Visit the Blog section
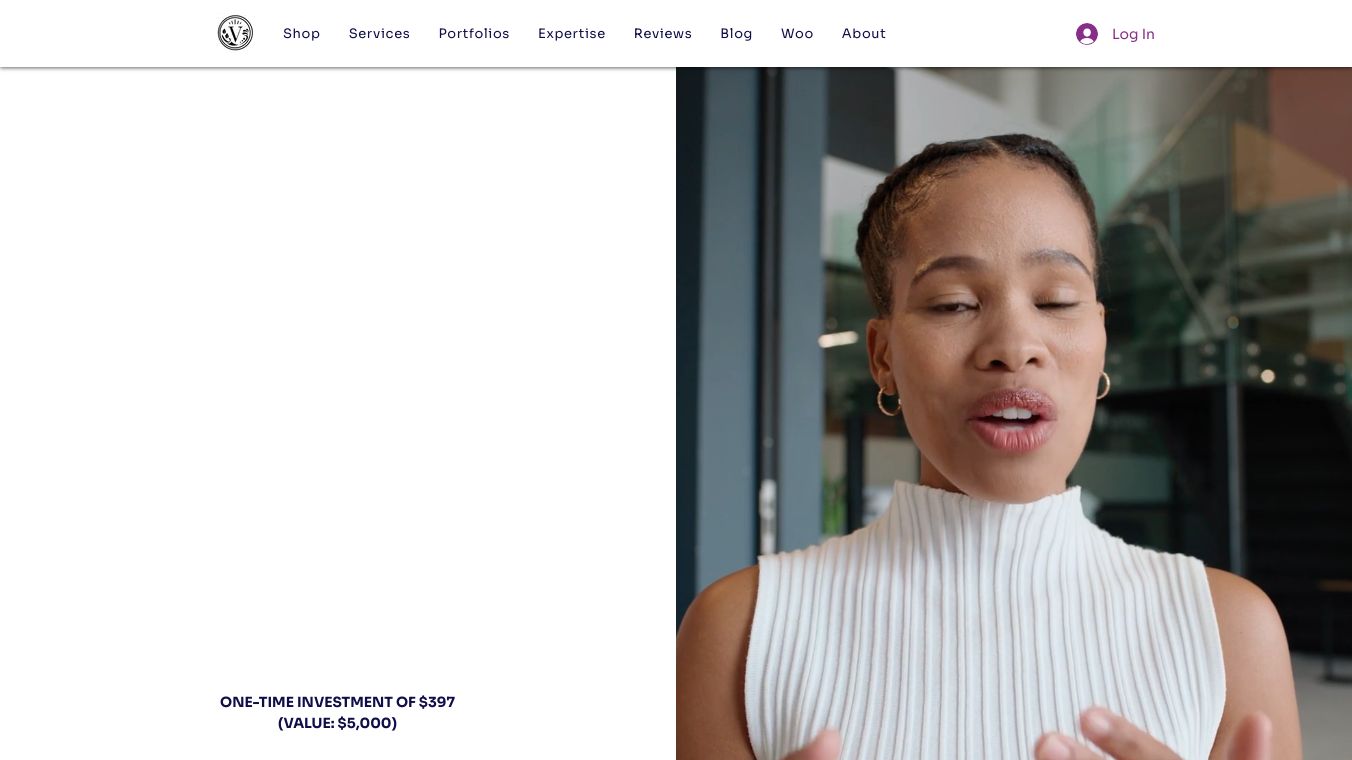 (736, 33)
